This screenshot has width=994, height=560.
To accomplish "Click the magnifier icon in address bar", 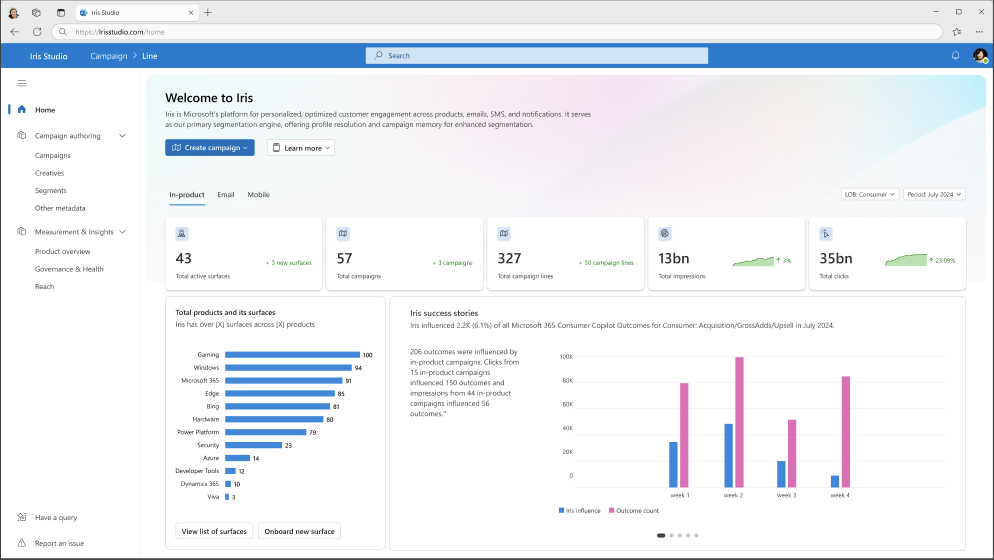I will [x=63, y=32].
